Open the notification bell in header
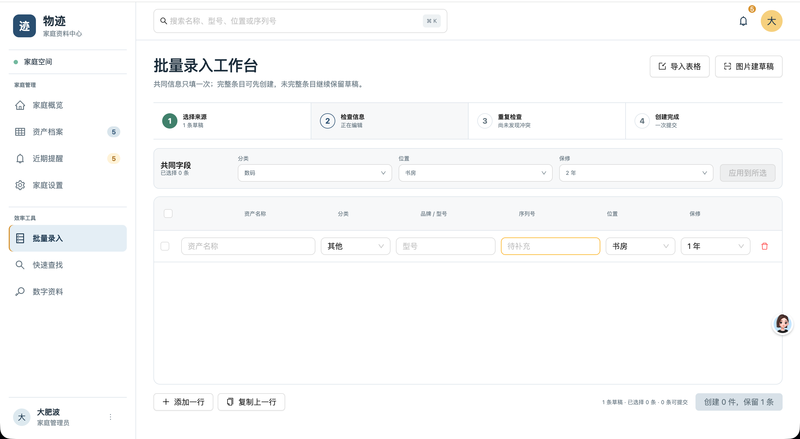800x439 pixels. 743,21
